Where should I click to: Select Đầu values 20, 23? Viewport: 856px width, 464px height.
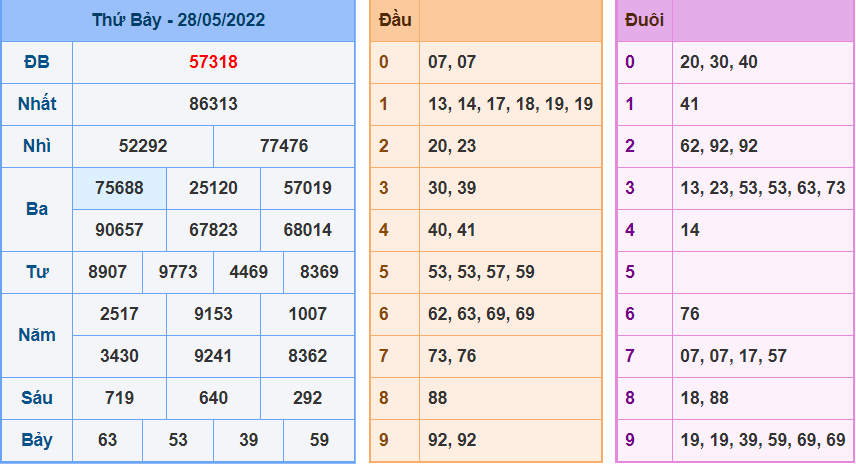coord(452,146)
